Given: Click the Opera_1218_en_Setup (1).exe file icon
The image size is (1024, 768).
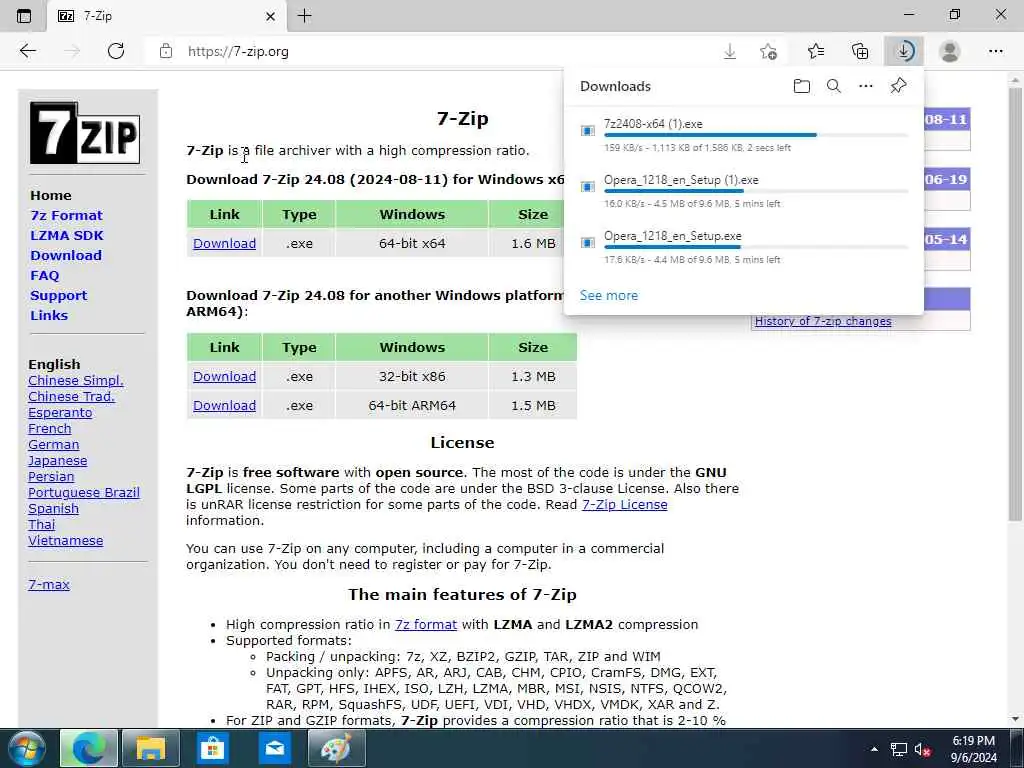Looking at the screenshot, I should [588, 187].
